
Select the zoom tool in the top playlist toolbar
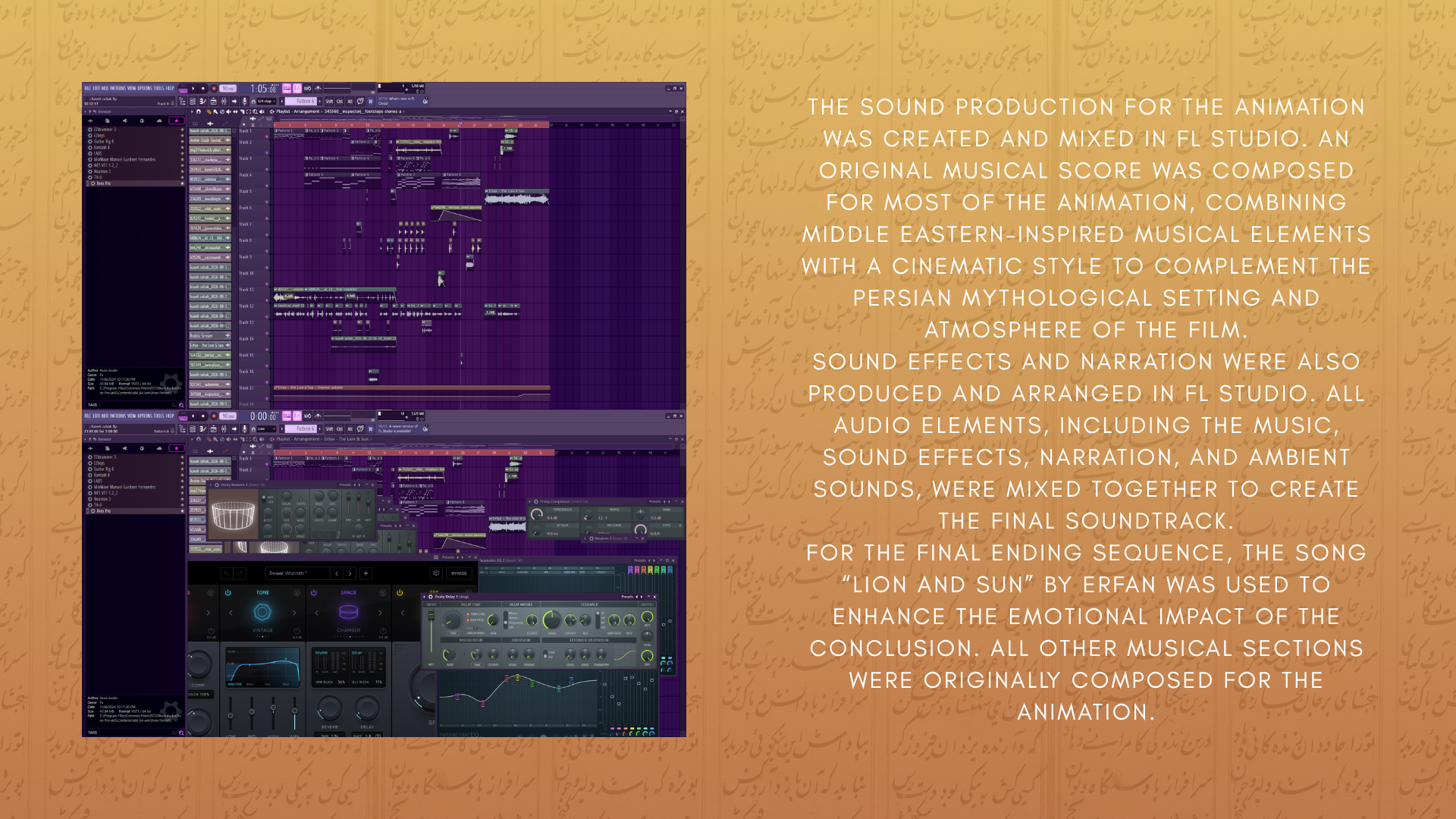click(256, 111)
